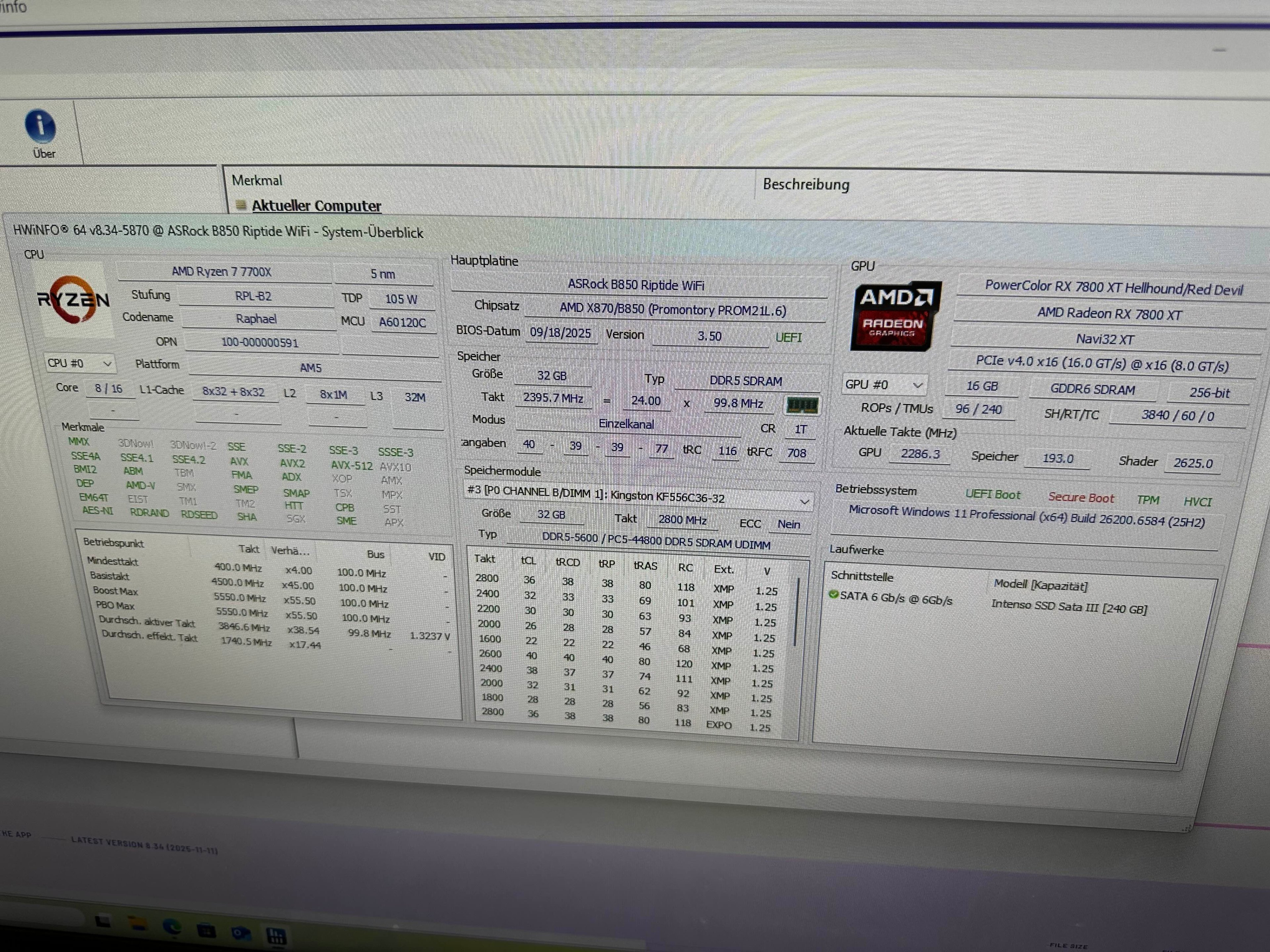
Task: Select the Intenso SSD Sata III entry
Action: 1069,607
